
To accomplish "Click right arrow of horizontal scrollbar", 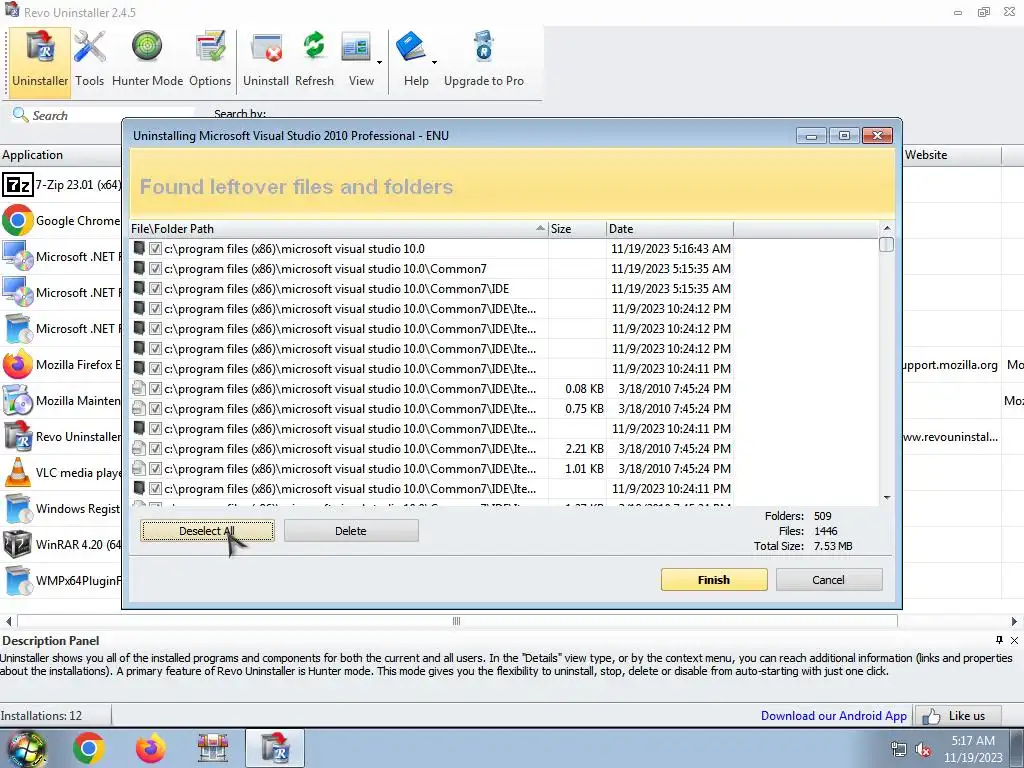I will 1014,621.
